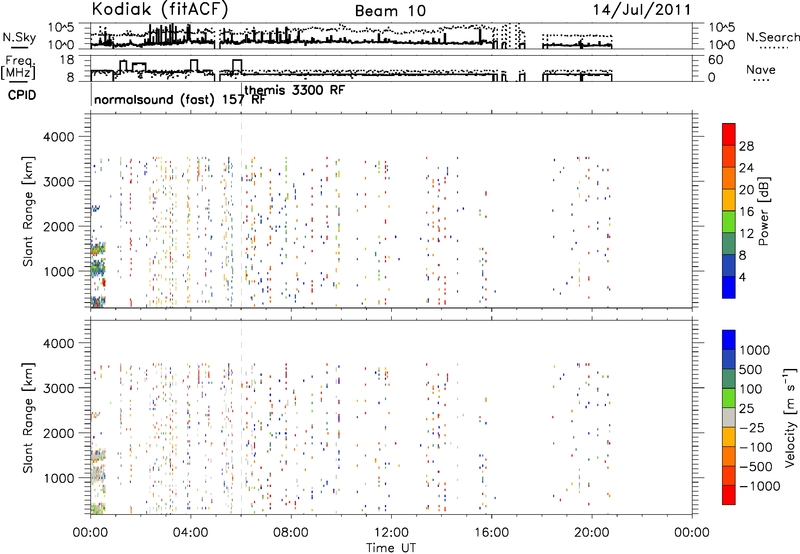
Task: Click the 'normalsound (fast) 157 RF' label
Action: click(x=180, y=100)
